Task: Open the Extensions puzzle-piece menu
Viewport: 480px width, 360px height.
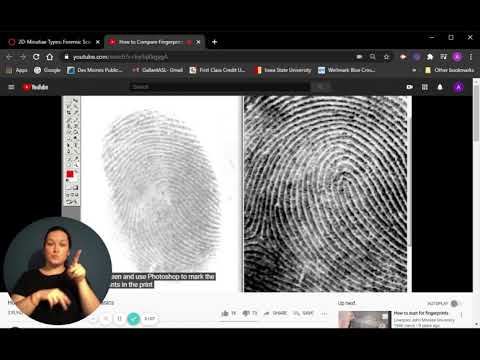Action: pyautogui.click(x=430, y=57)
